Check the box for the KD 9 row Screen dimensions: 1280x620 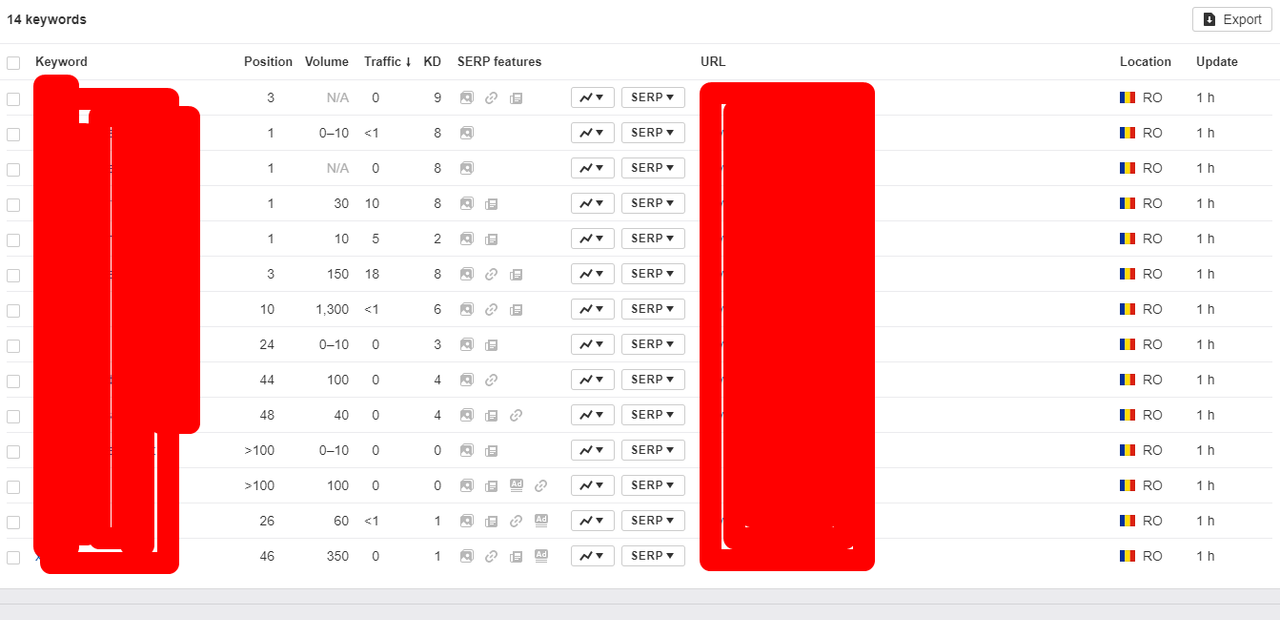(13, 99)
